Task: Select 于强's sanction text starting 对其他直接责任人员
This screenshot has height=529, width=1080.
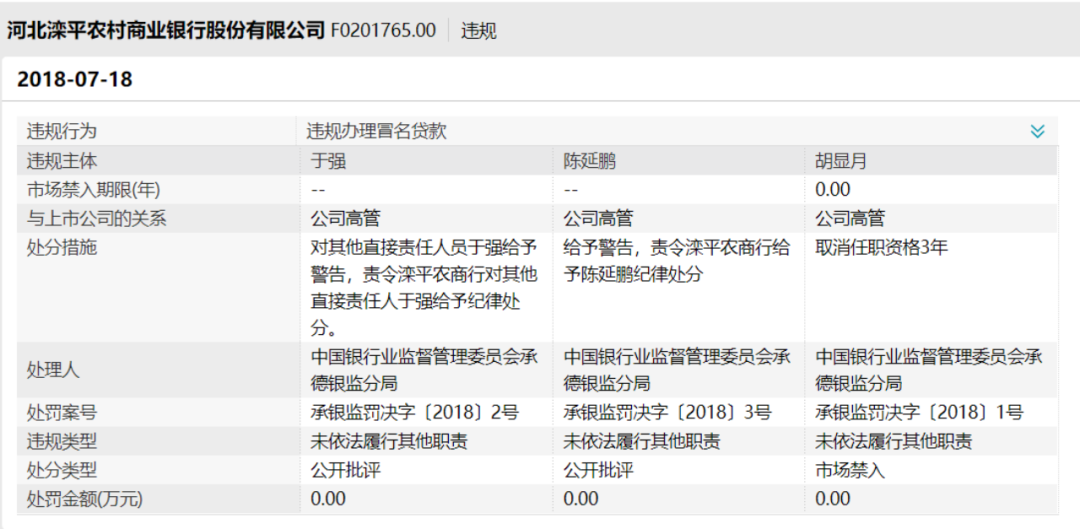Action: coord(424,288)
